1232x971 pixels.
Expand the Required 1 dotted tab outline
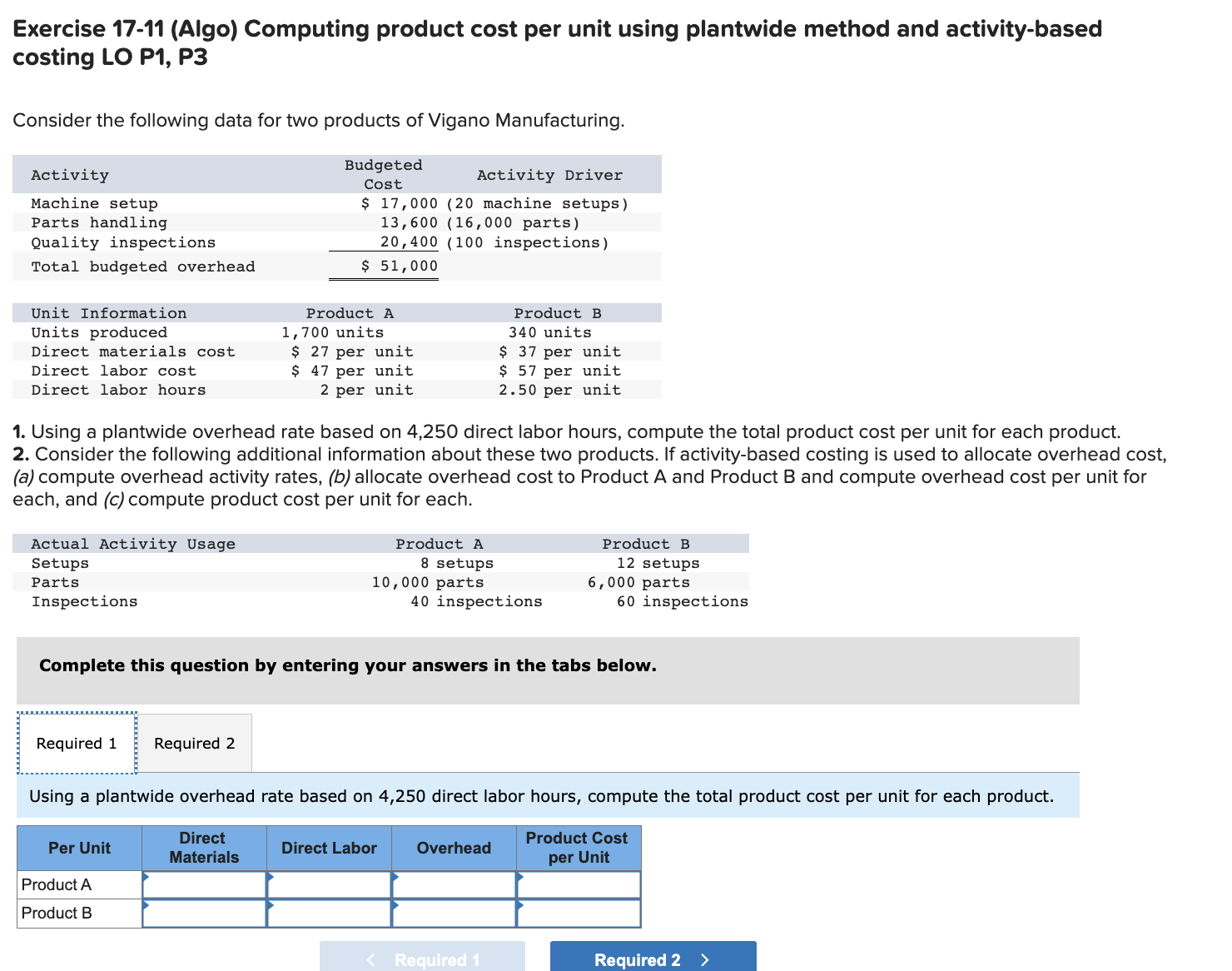click(x=75, y=743)
